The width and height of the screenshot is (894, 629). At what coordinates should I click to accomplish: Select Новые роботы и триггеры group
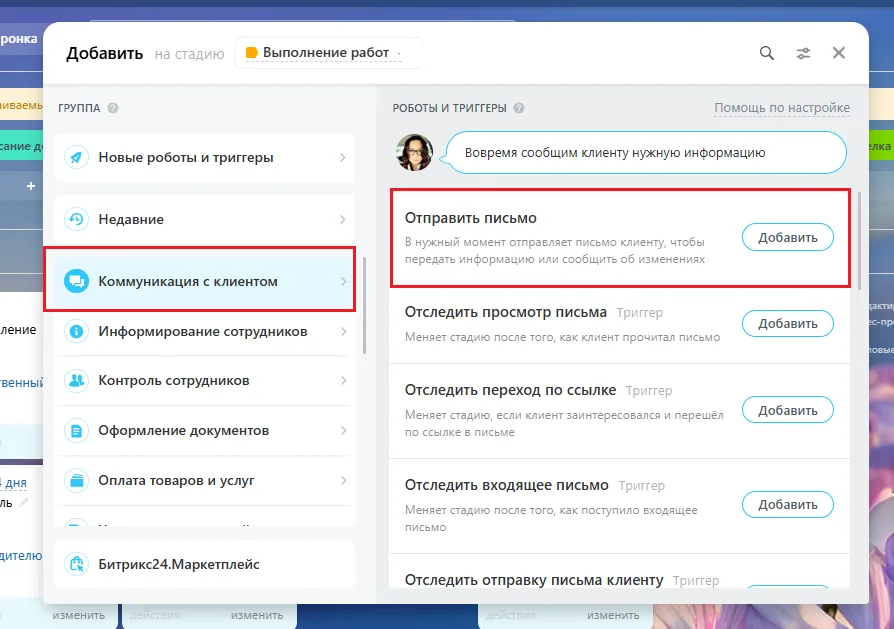pos(205,157)
